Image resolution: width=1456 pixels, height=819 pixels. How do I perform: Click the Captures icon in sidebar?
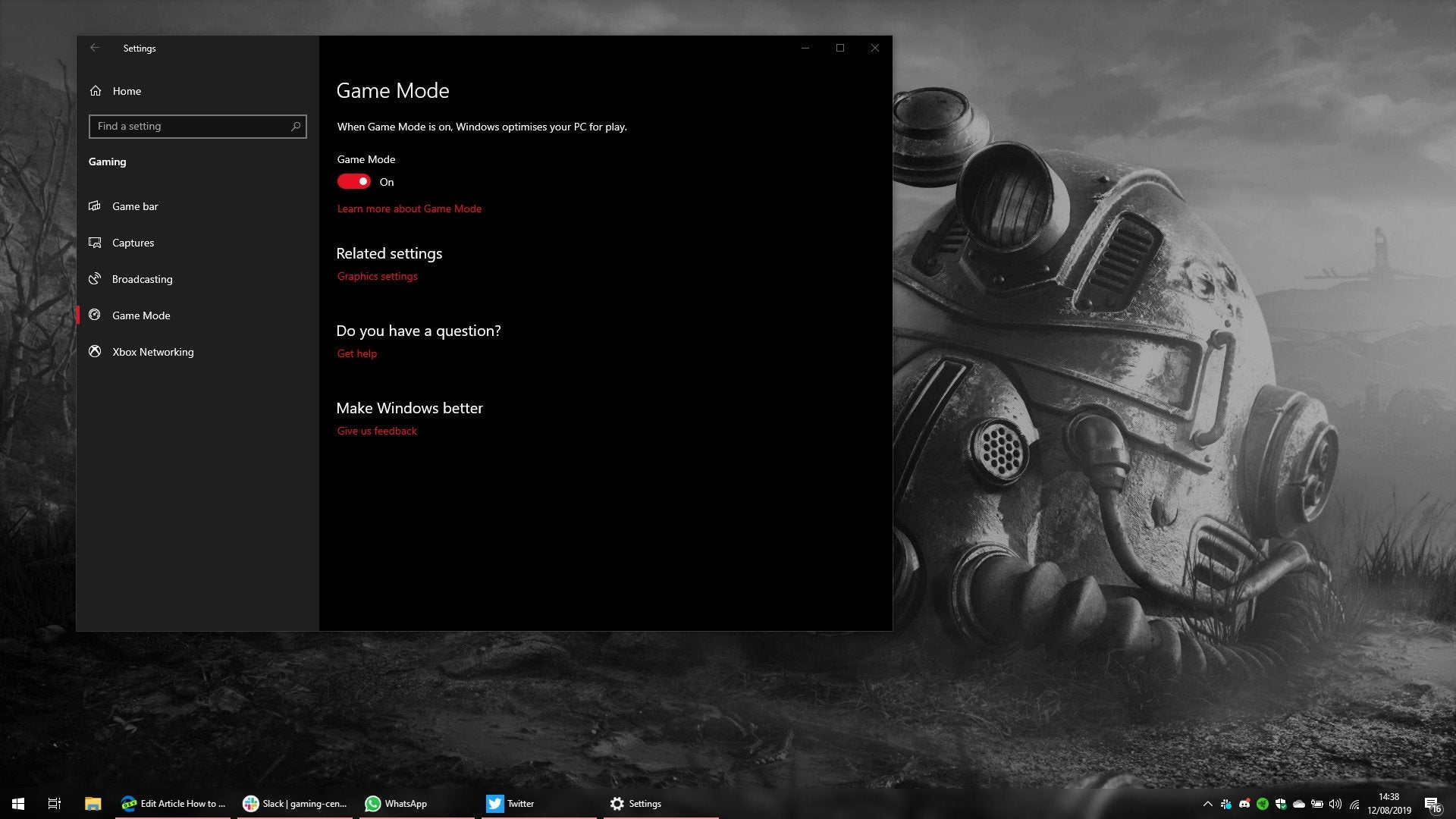[96, 242]
